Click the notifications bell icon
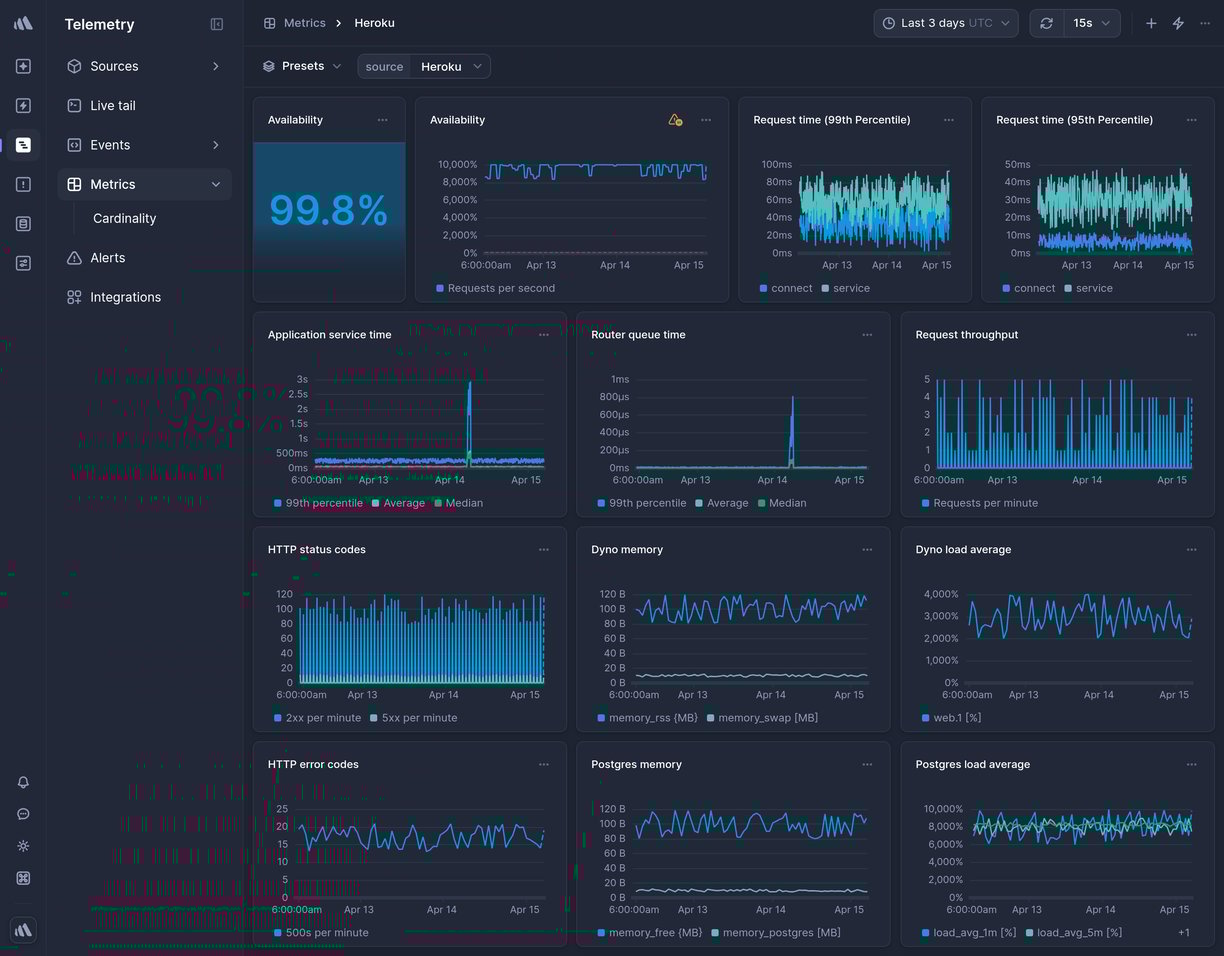The width and height of the screenshot is (1224, 956). [x=23, y=783]
